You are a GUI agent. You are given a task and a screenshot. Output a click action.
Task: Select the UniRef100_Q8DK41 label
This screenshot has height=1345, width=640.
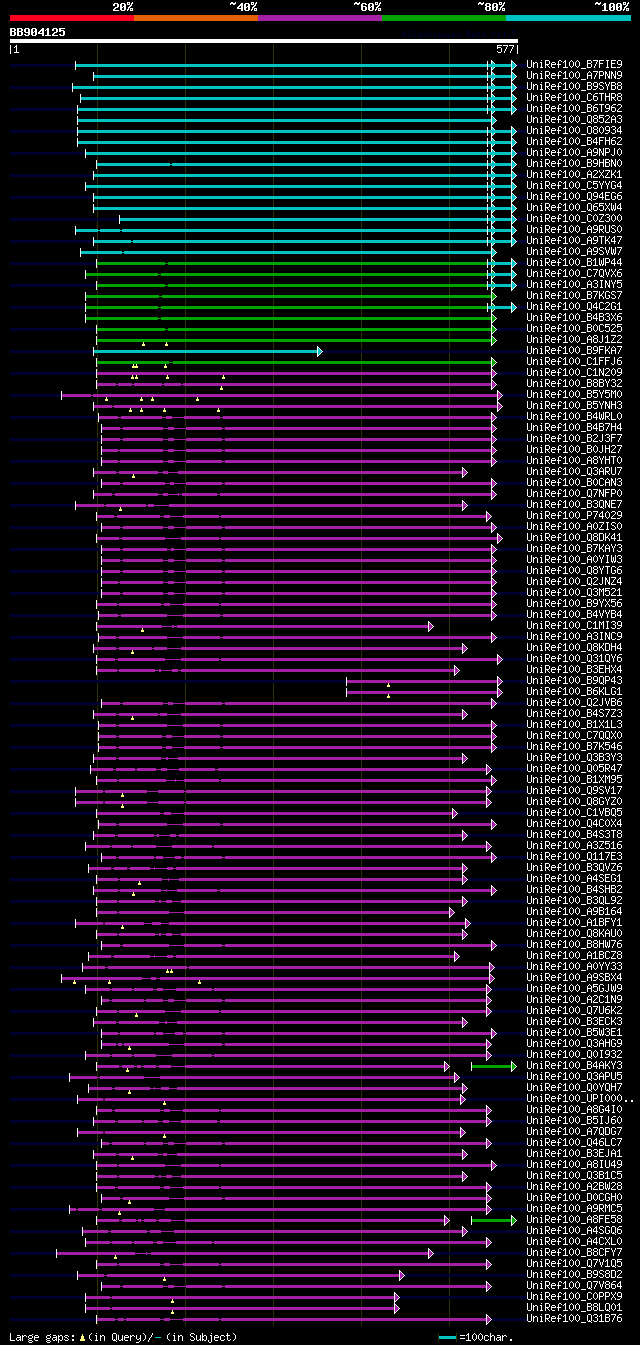[574, 537]
